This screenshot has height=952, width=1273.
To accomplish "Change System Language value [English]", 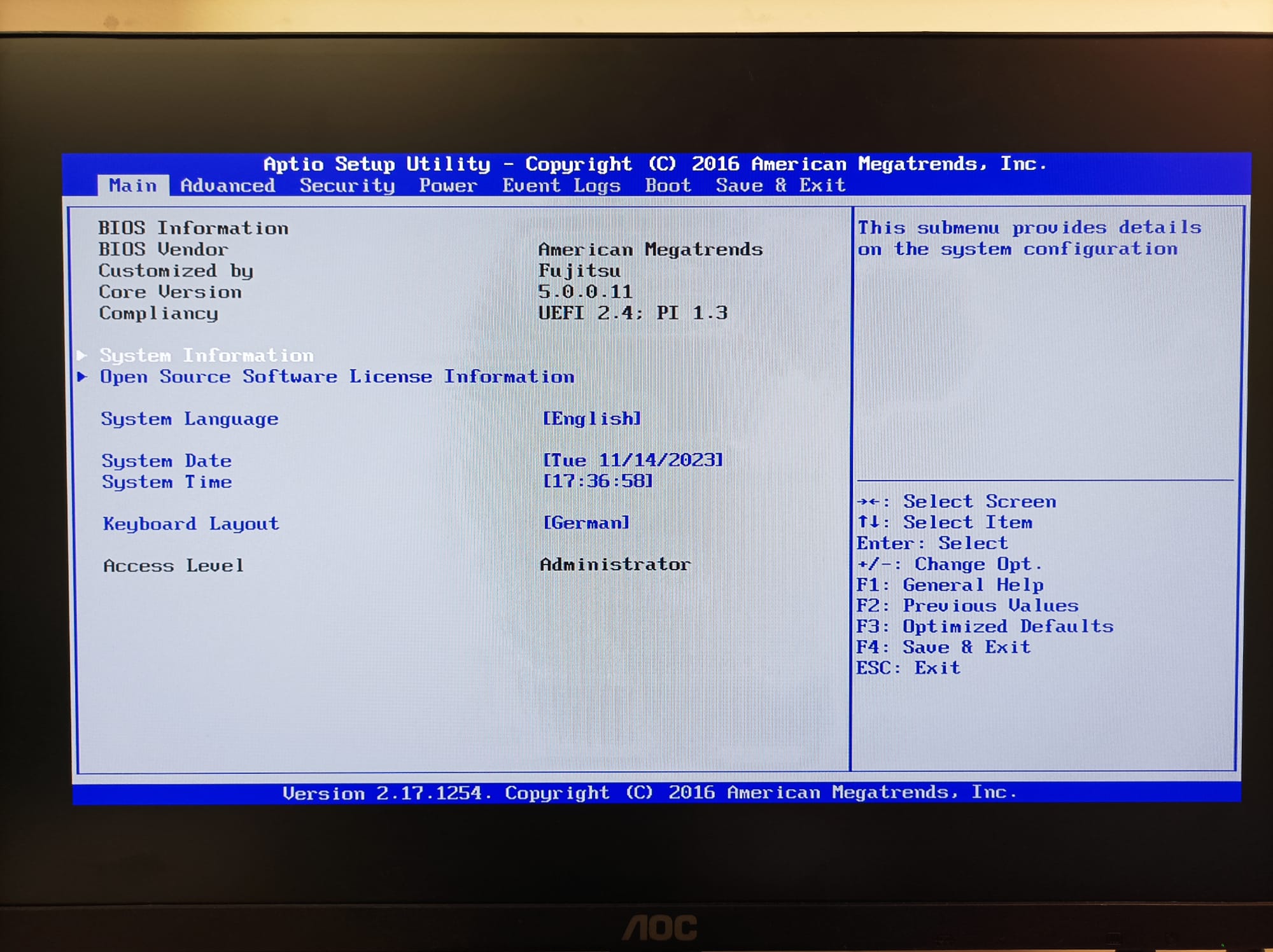I will [592, 418].
